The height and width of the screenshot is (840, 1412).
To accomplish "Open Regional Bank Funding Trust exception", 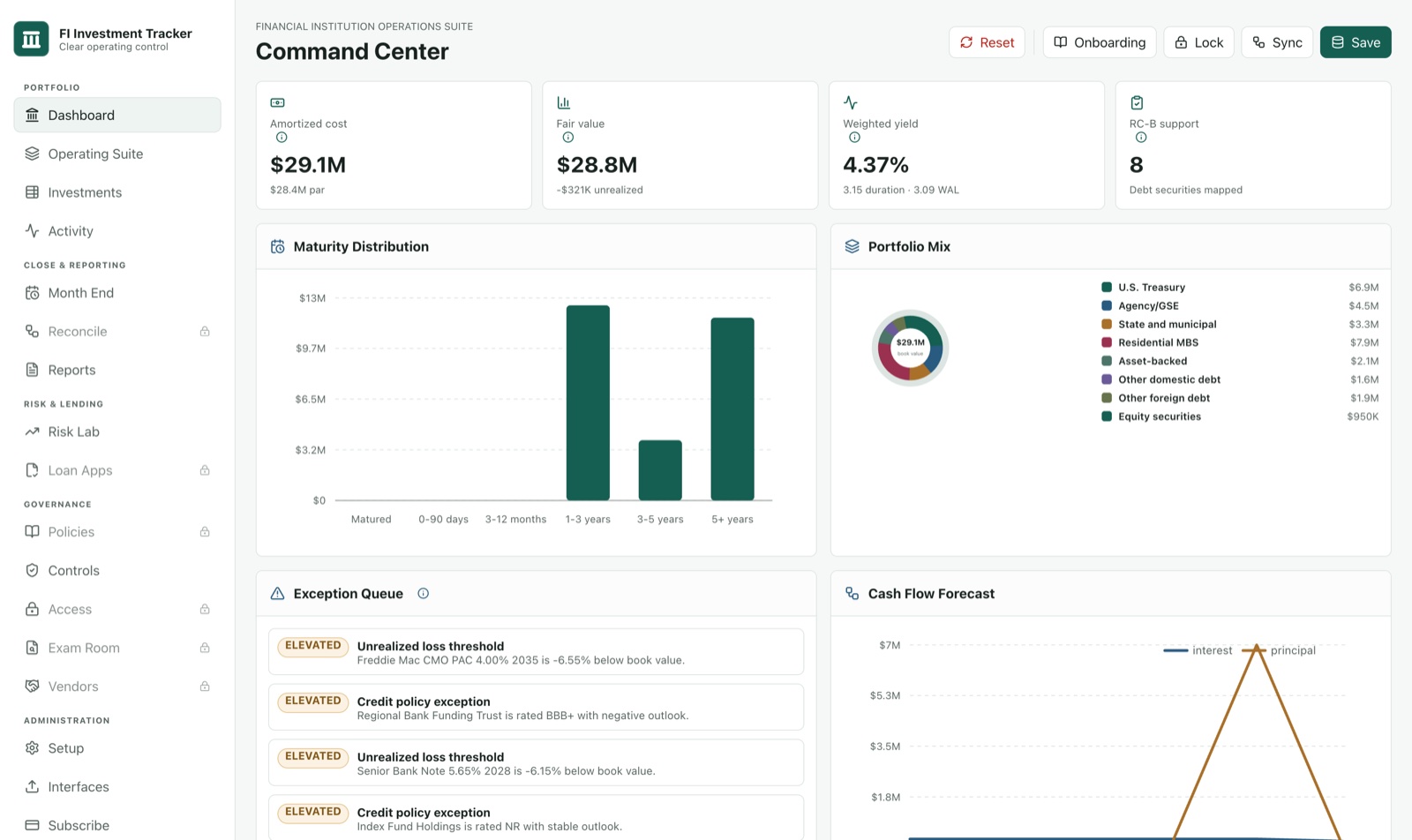I will (536, 708).
